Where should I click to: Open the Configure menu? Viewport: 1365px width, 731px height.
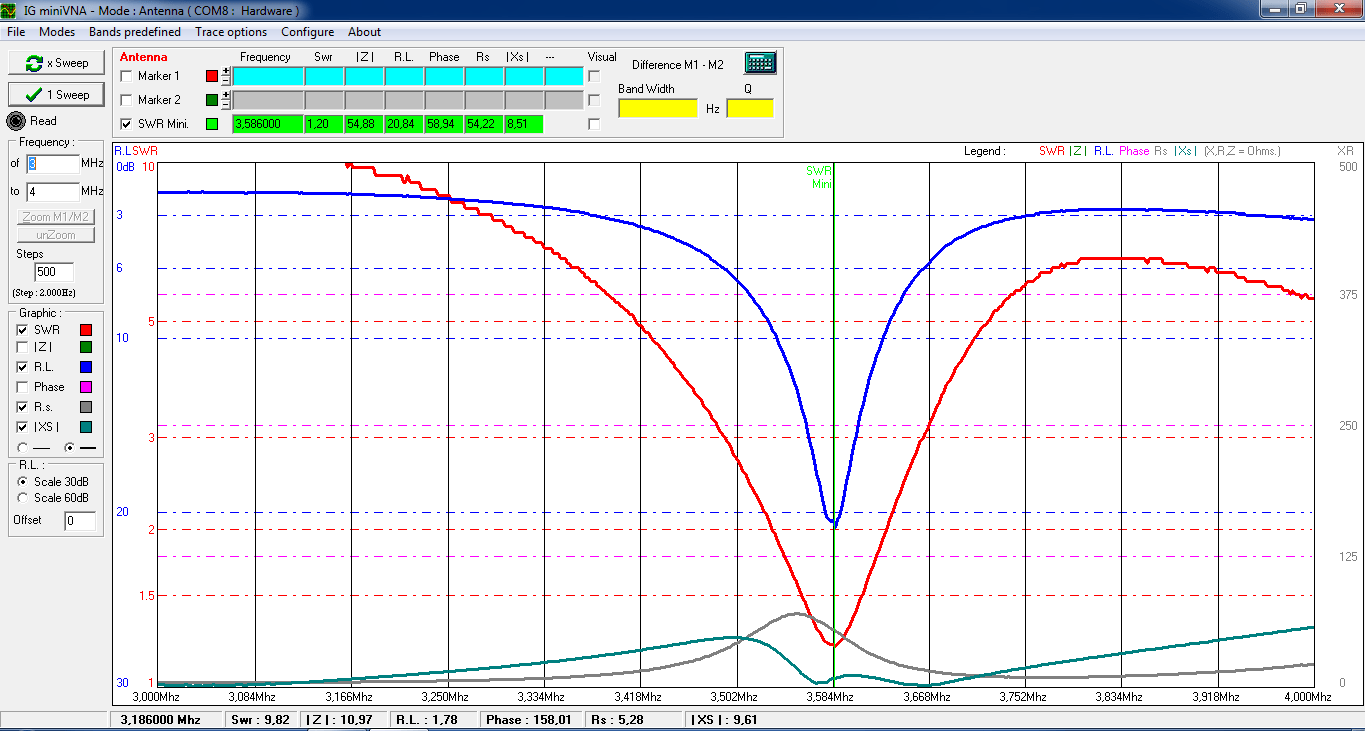308,32
